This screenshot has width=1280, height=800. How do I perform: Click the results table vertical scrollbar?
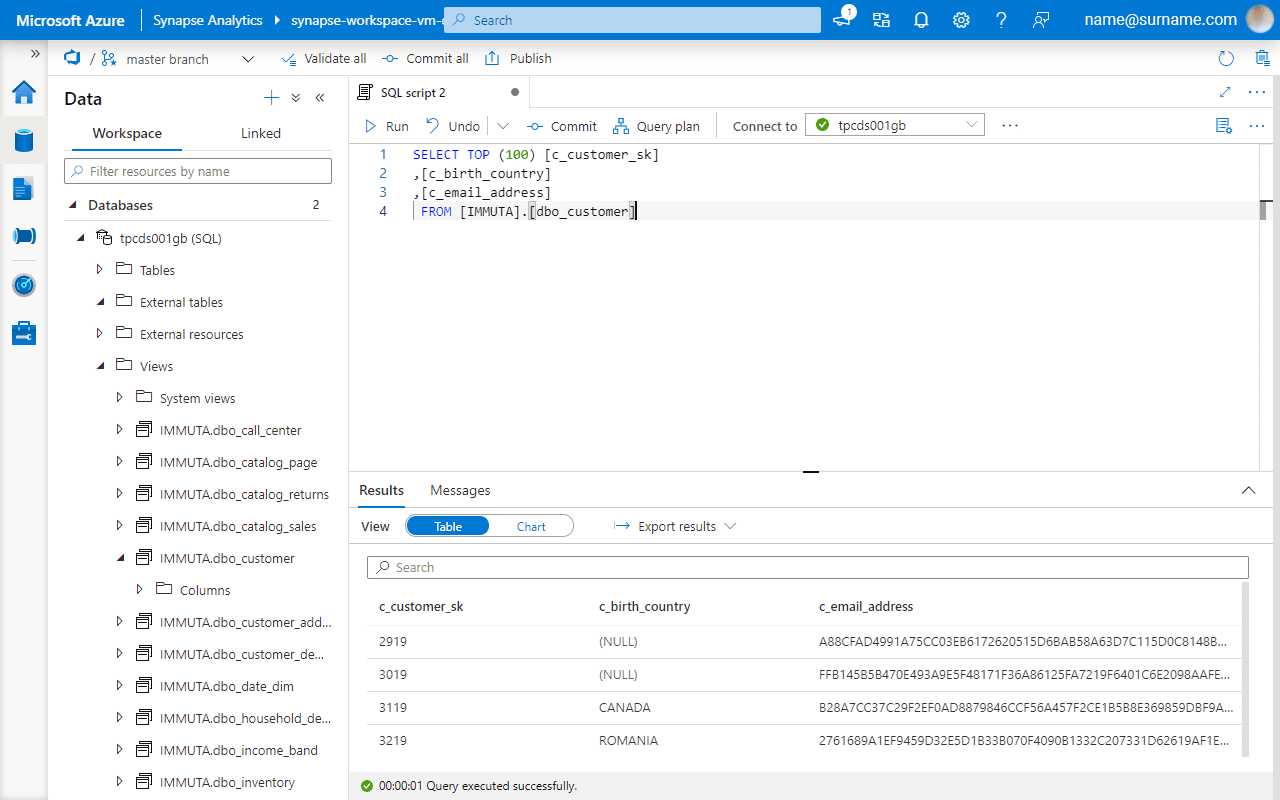click(1244, 670)
